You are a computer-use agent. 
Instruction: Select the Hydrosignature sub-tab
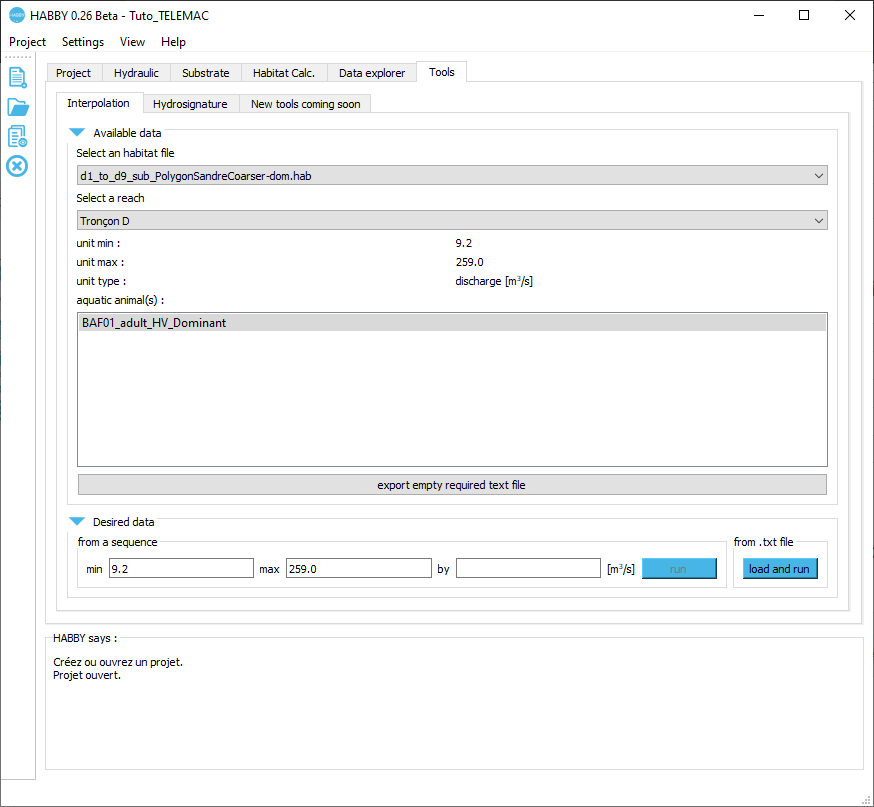point(190,104)
